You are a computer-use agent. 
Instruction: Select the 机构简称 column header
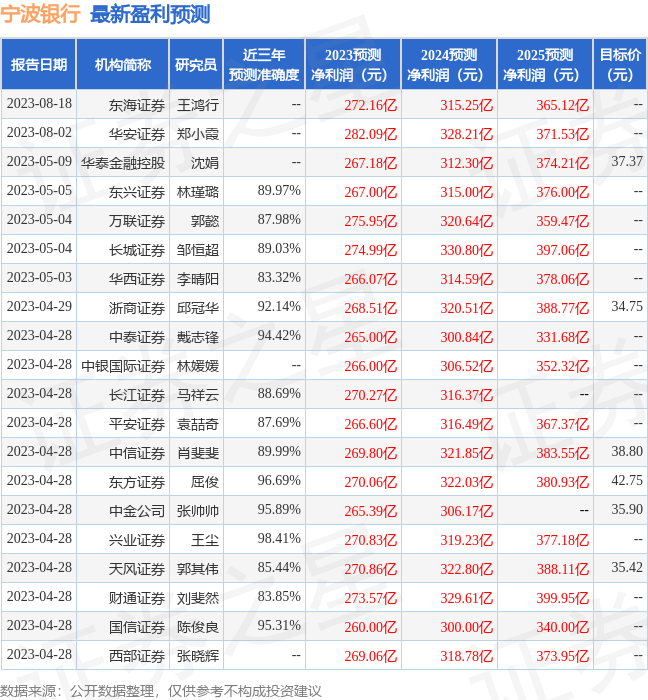pos(123,64)
